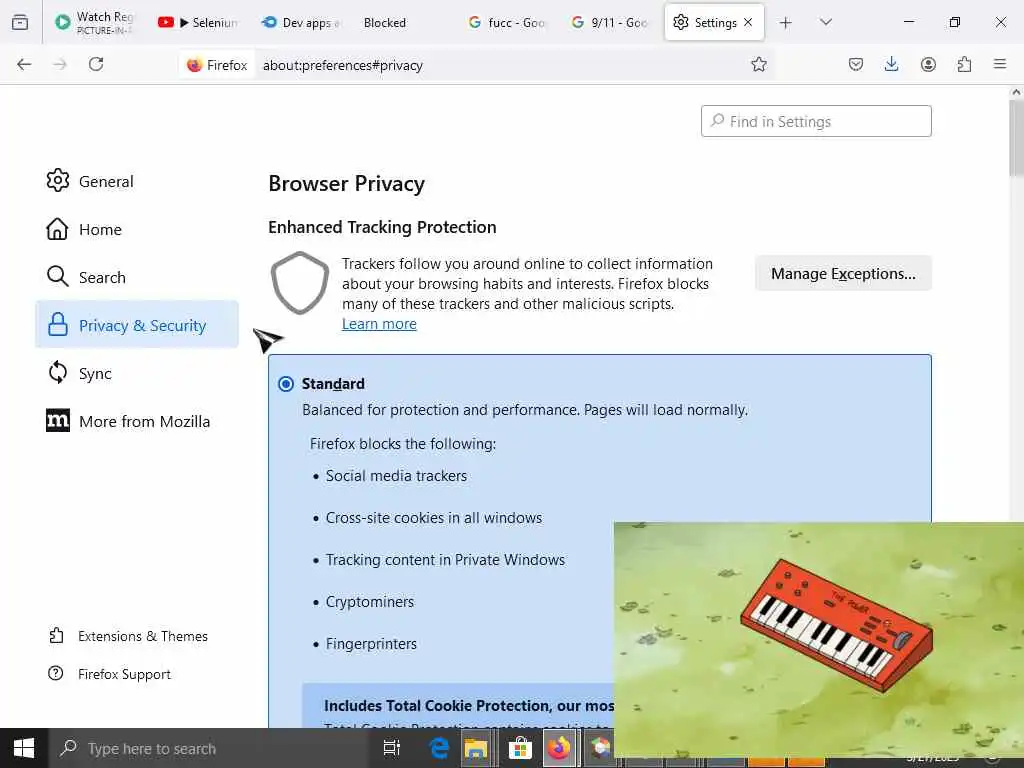Click the Manage Exceptions button

[x=843, y=274]
